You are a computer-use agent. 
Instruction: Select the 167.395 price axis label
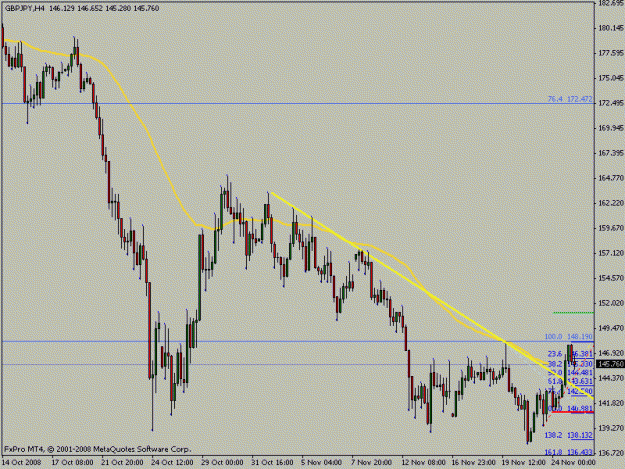611,153
